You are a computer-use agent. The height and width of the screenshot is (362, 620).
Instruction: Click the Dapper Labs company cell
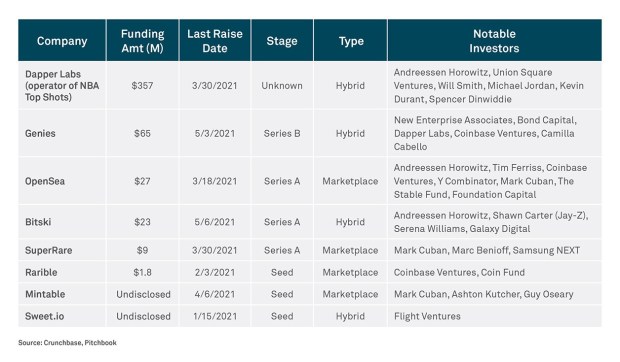coord(62,85)
